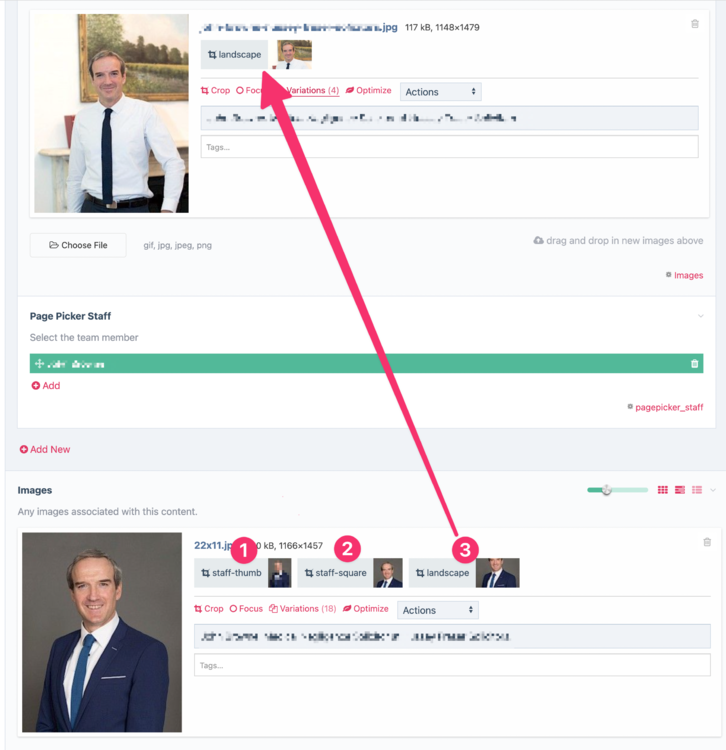Click the Tags field under 22x11.jpg
This screenshot has height=750, width=726.
point(452,665)
